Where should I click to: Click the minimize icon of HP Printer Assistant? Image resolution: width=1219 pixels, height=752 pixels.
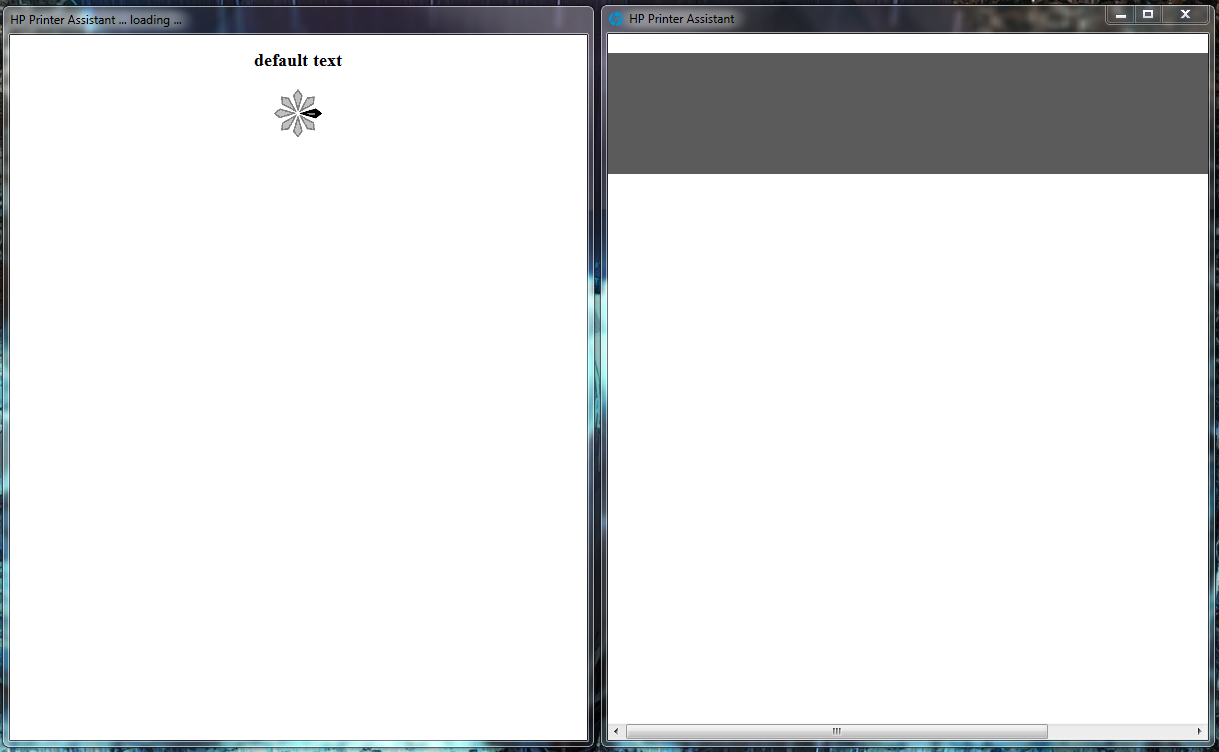click(1119, 14)
